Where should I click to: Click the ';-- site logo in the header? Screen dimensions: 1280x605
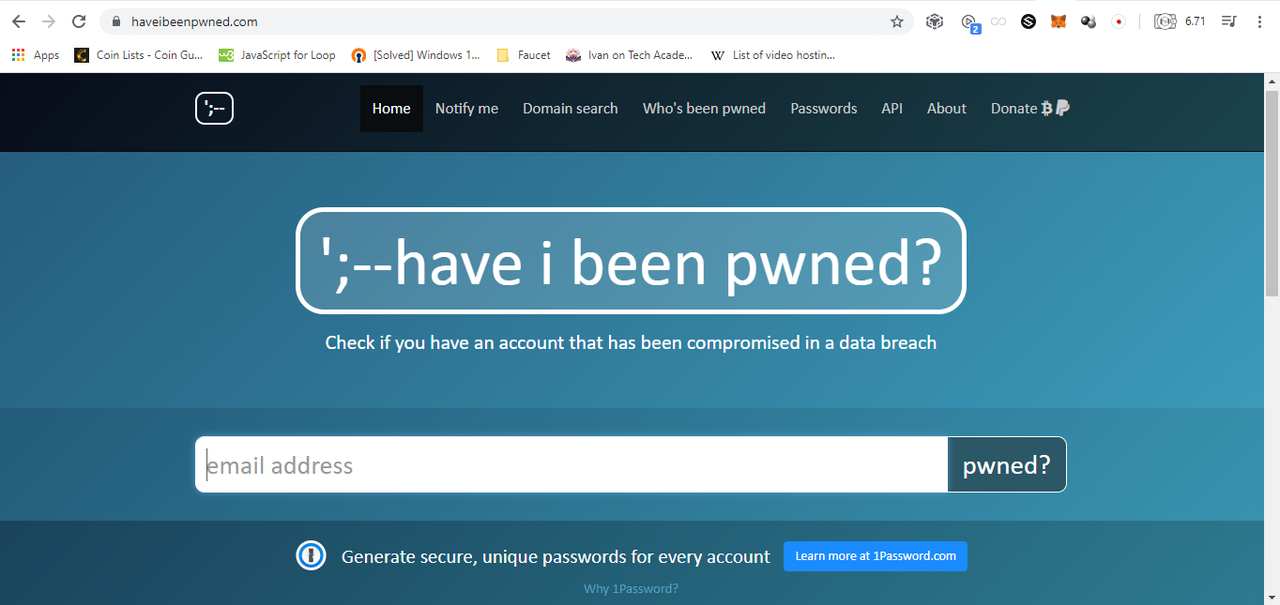[214, 109]
